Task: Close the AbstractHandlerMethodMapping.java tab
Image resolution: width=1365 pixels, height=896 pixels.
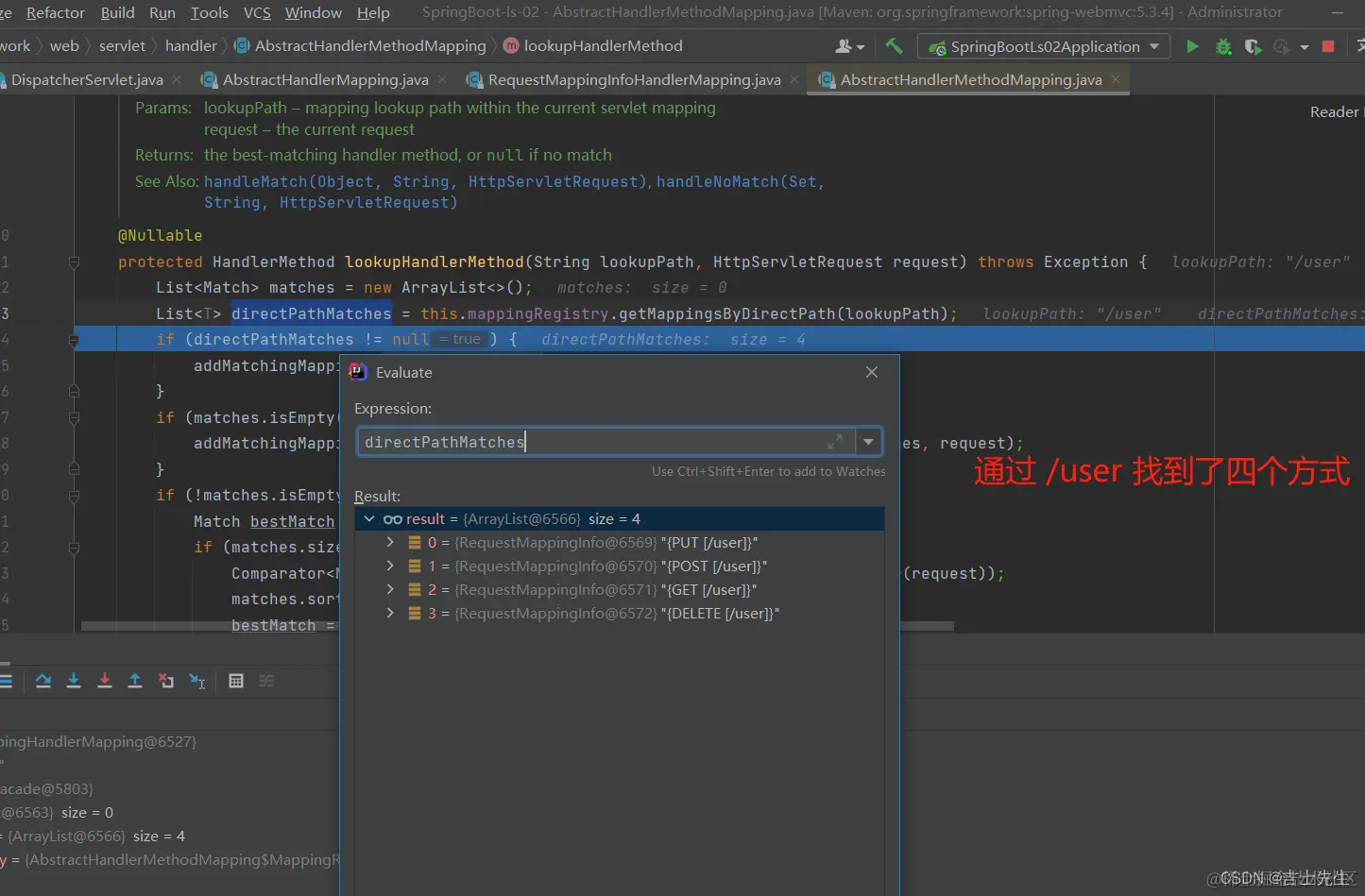Action: 1116,79
